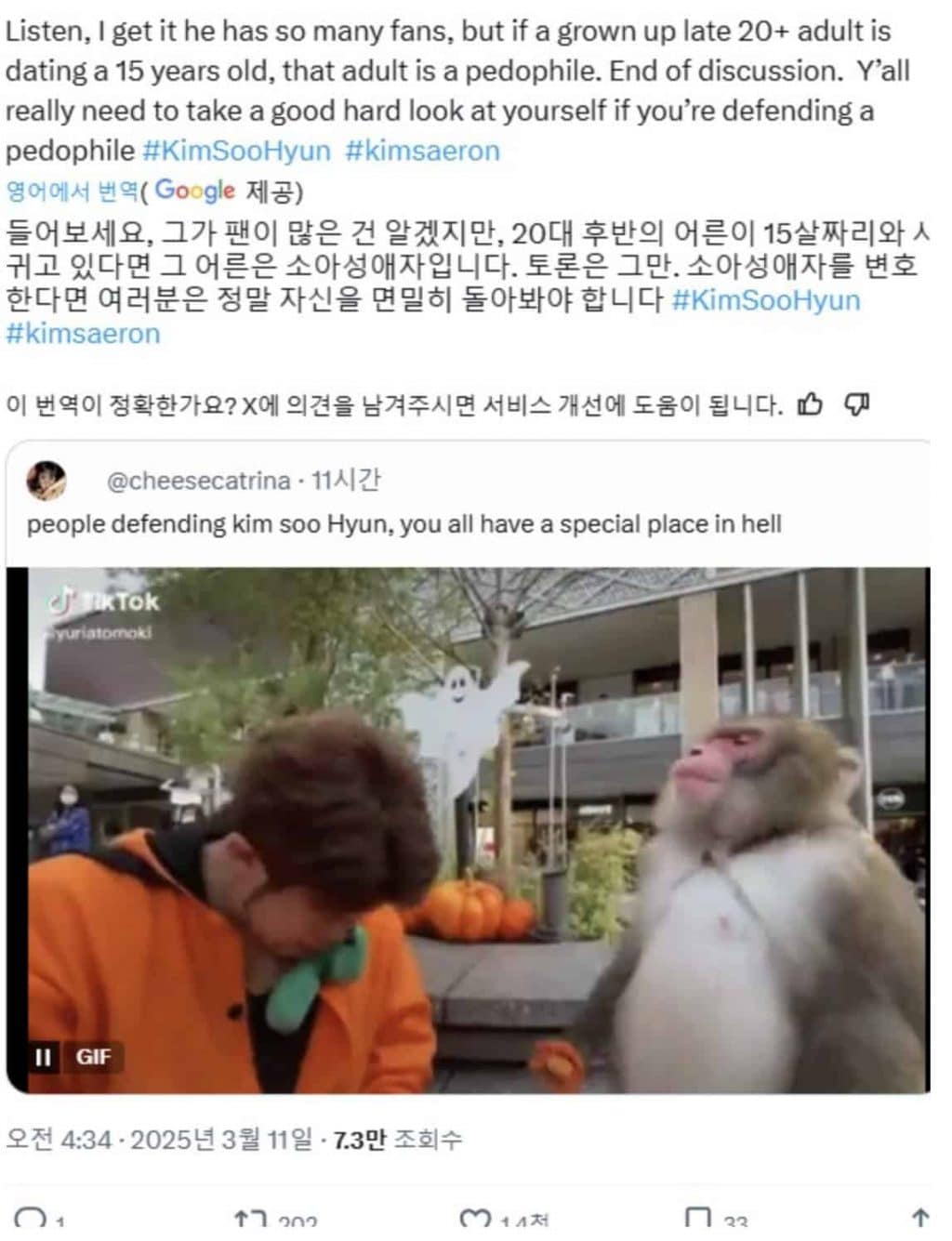Click the post timestamp 오전 4:34
The width and height of the screenshot is (952, 1241).
coord(59,1139)
